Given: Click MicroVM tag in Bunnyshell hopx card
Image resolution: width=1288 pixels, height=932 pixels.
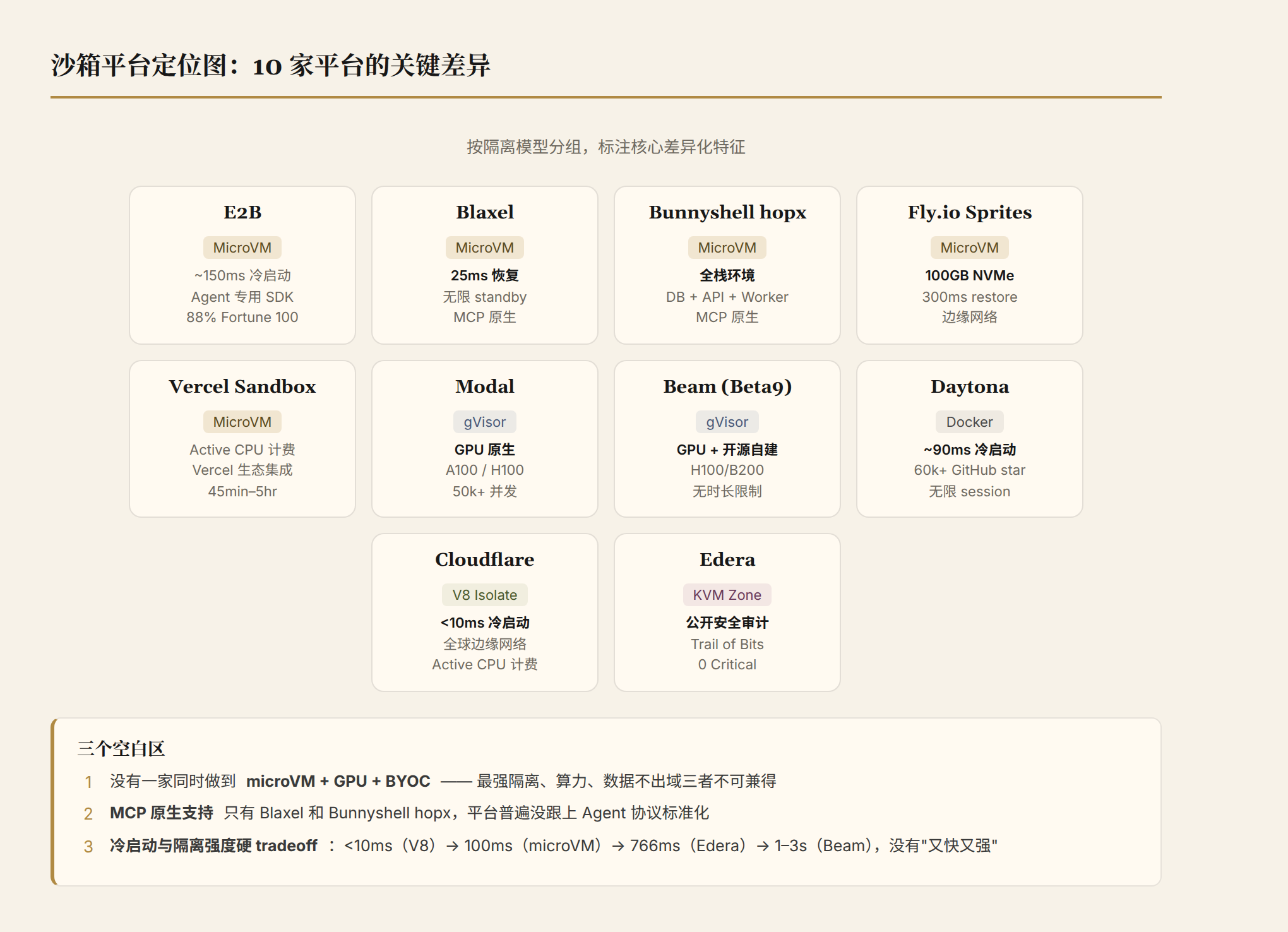Looking at the screenshot, I should (x=727, y=248).
